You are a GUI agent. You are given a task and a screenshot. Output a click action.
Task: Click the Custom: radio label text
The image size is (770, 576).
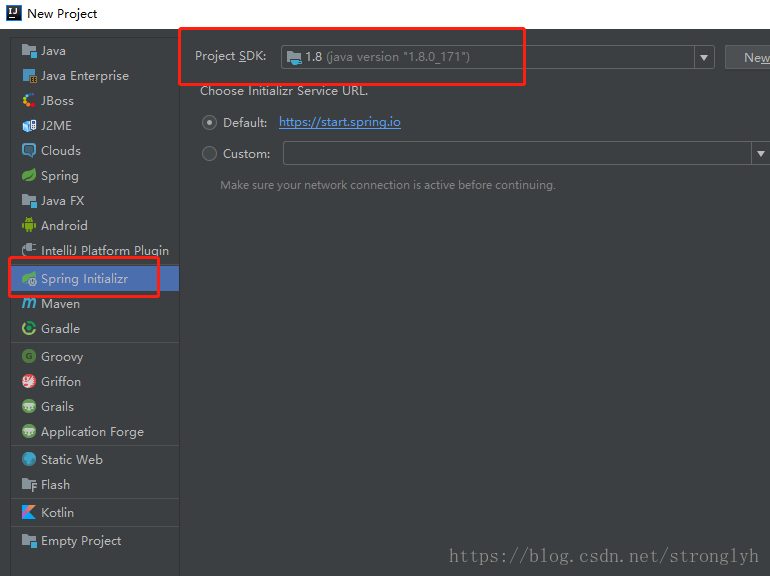pos(247,154)
